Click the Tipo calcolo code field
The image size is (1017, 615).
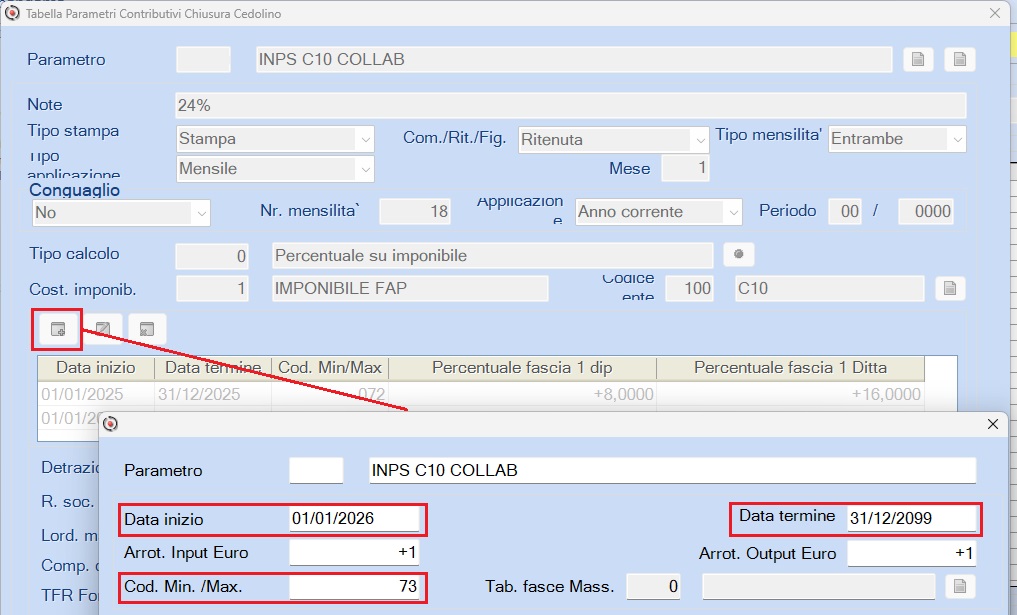tap(211, 256)
